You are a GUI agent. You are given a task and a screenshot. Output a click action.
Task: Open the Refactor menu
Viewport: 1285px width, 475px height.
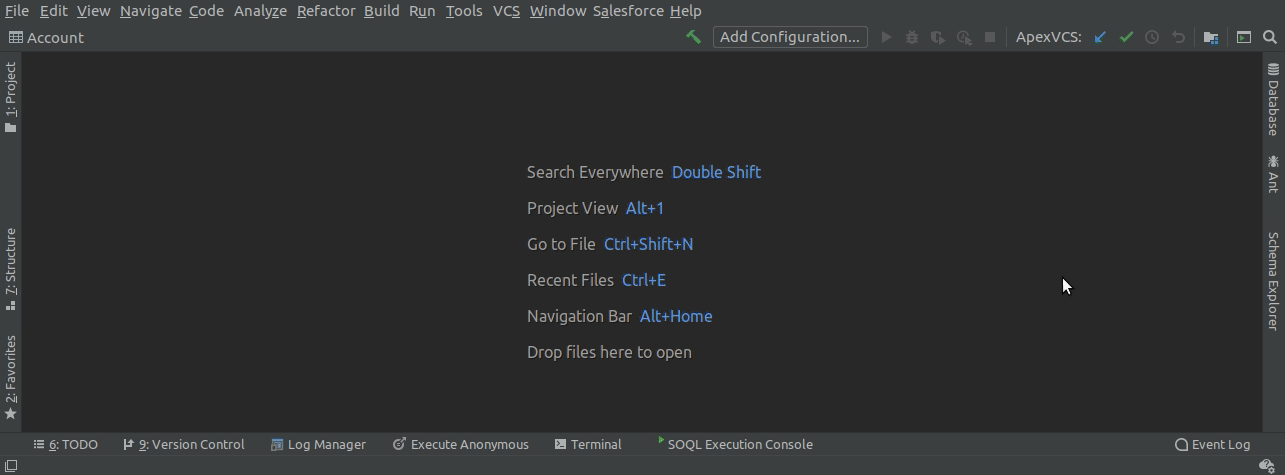click(326, 11)
